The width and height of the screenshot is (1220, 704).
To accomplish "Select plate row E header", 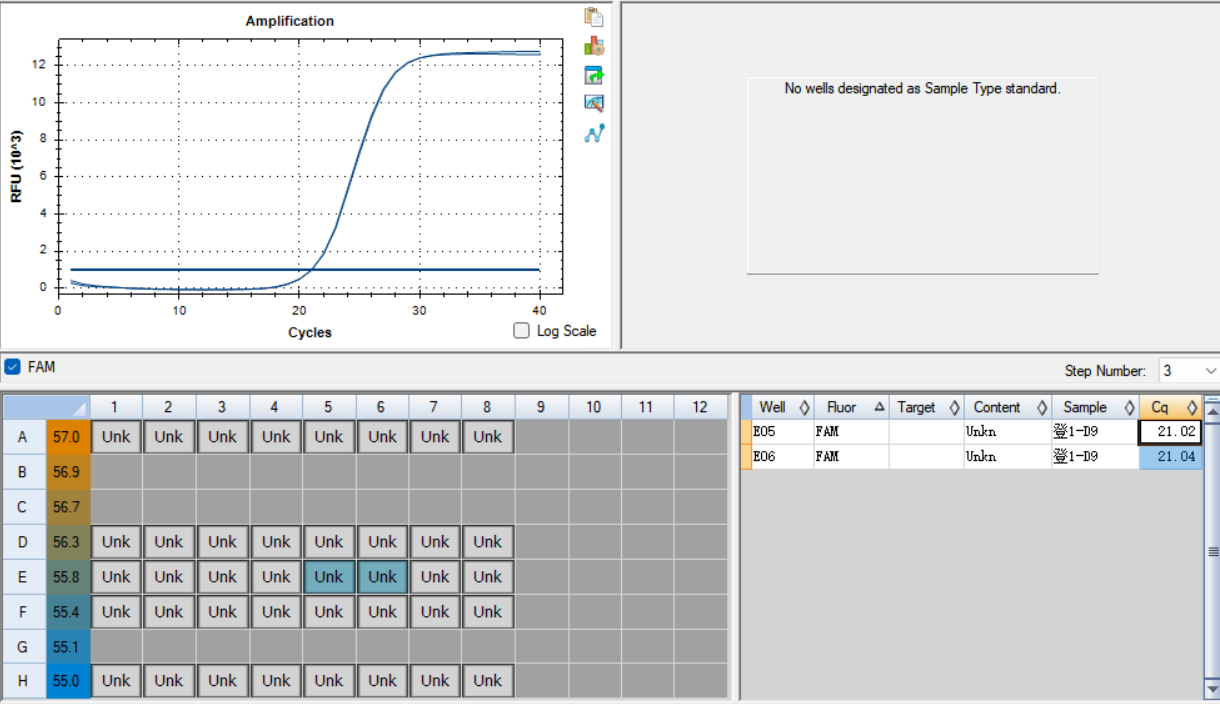I will (x=24, y=577).
